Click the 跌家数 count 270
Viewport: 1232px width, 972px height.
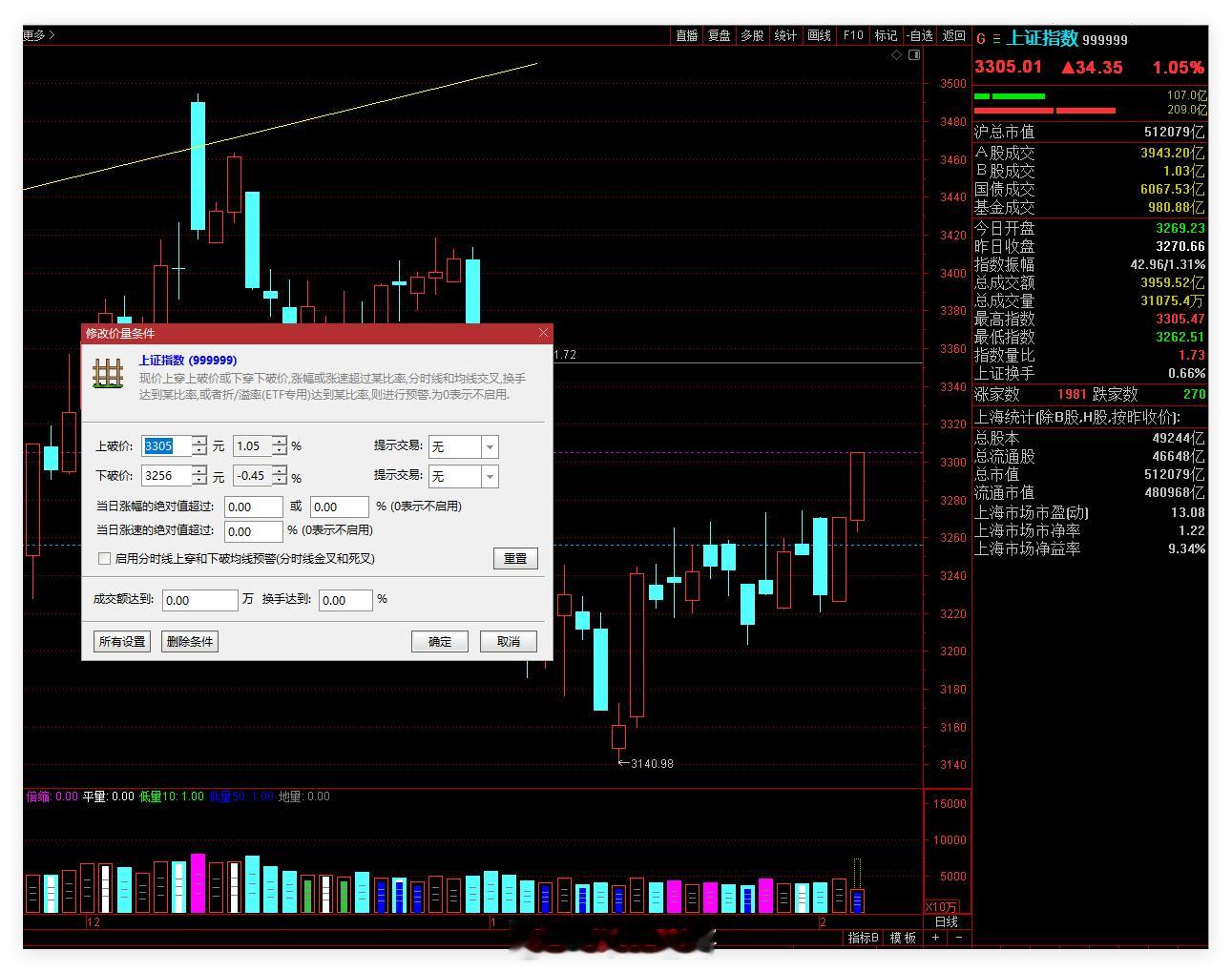click(x=1194, y=394)
